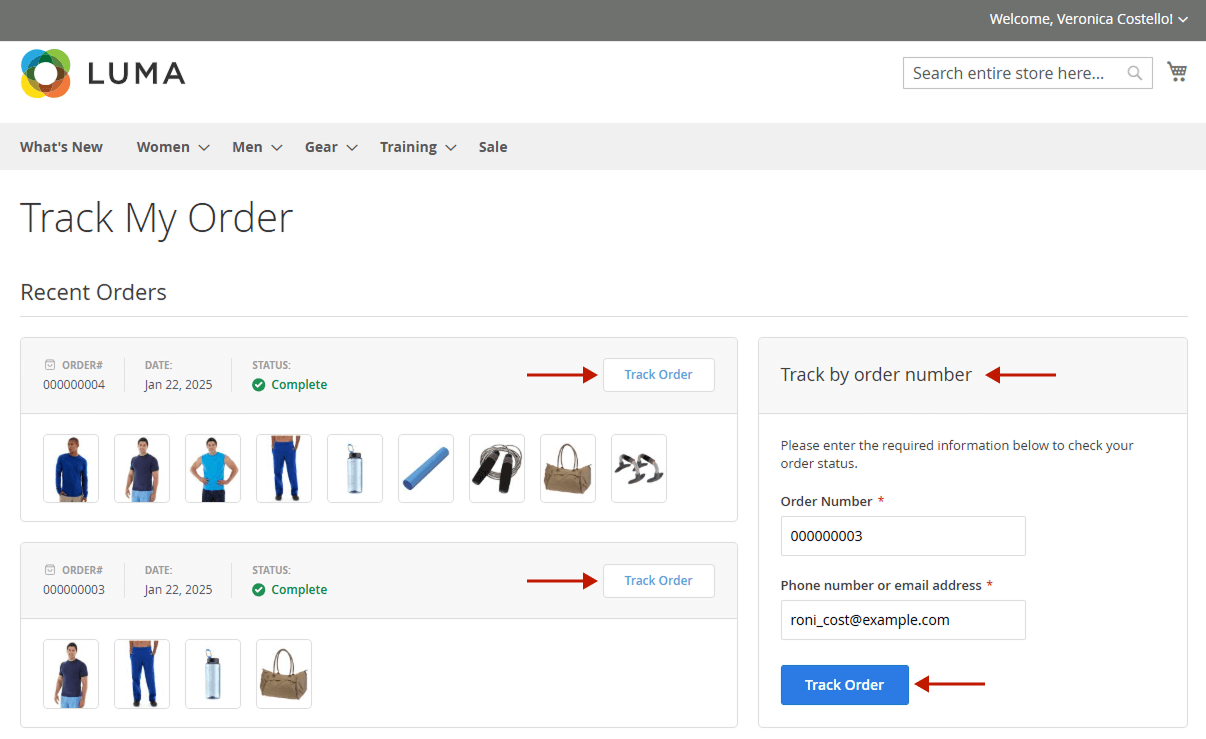Open the shopping cart
The height and width of the screenshot is (739, 1206).
[x=1177, y=72]
